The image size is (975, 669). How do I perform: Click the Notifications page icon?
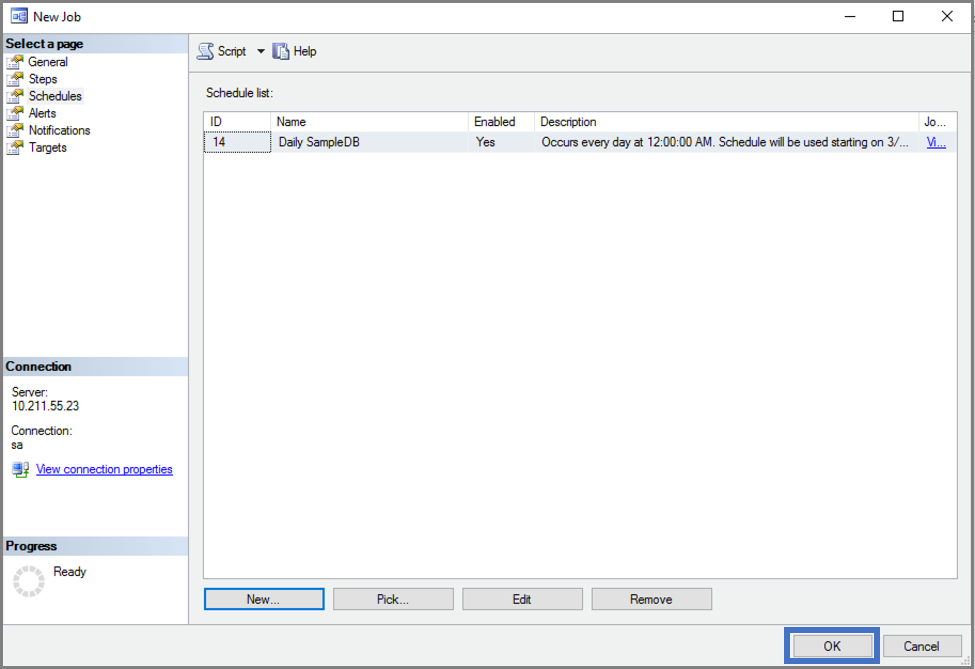(x=15, y=130)
